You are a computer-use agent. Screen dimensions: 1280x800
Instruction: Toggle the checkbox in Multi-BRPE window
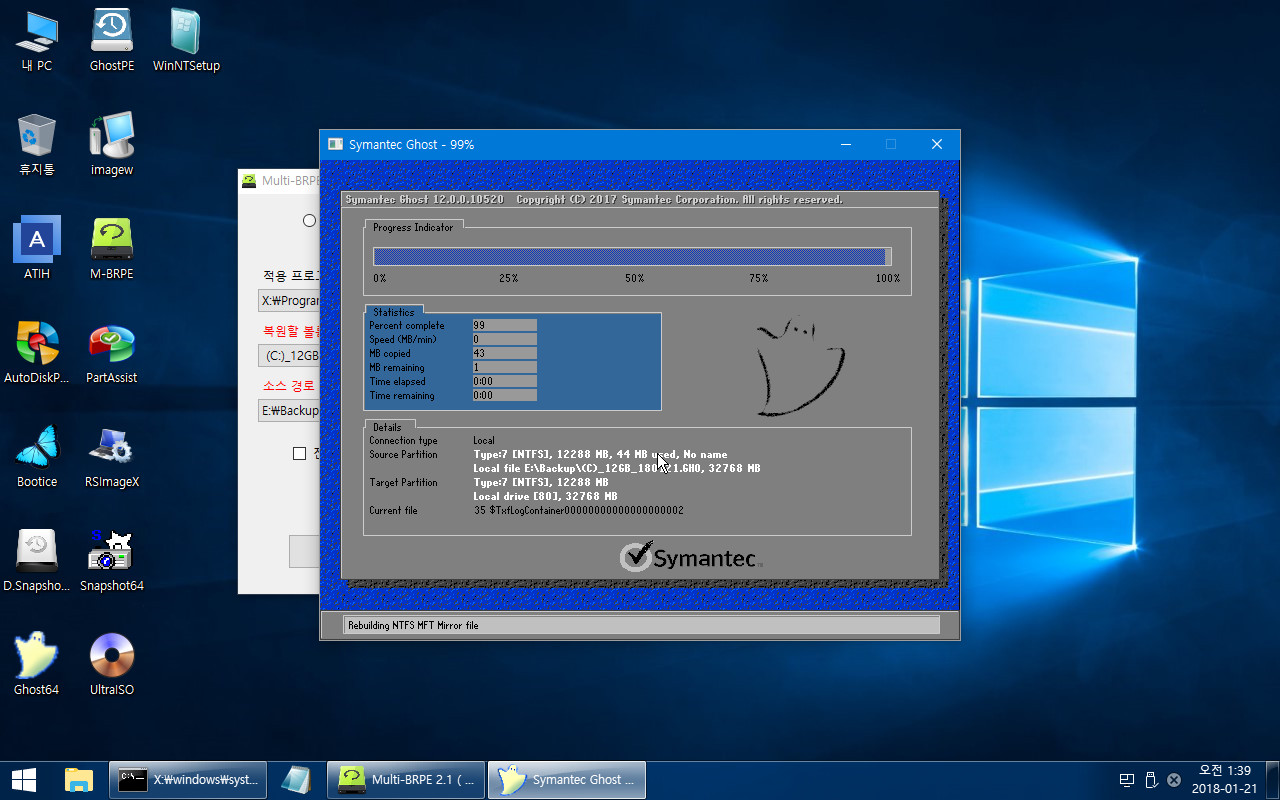pyautogui.click(x=299, y=453)
